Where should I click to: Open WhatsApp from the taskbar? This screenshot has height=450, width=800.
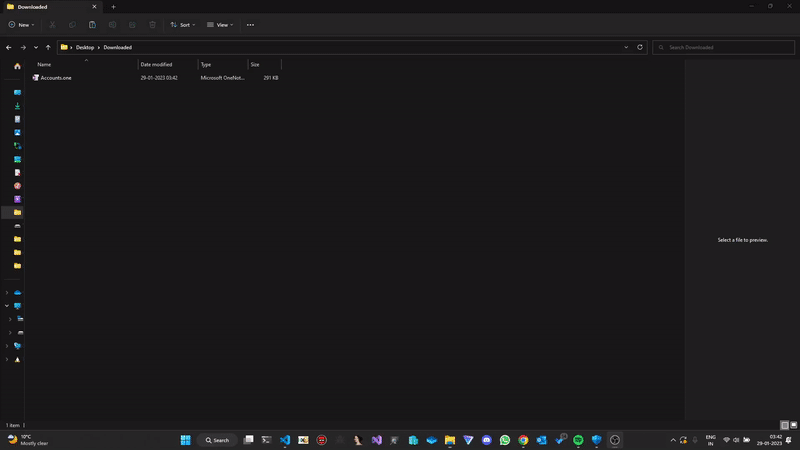point(505,440)
